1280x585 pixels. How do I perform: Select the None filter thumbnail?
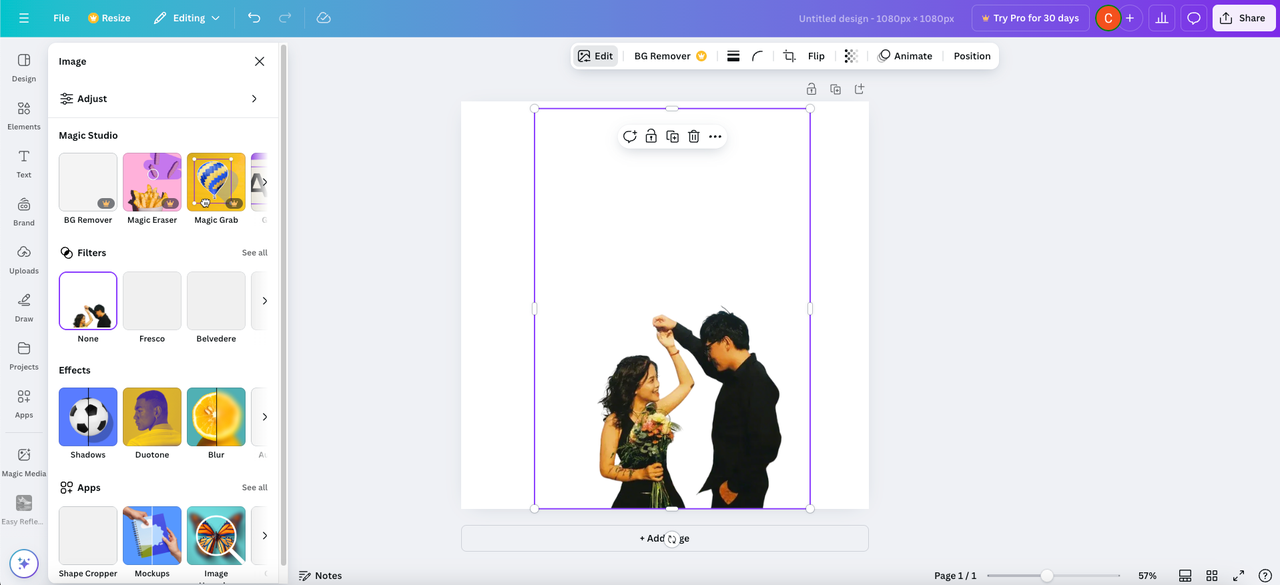point(88,301)
